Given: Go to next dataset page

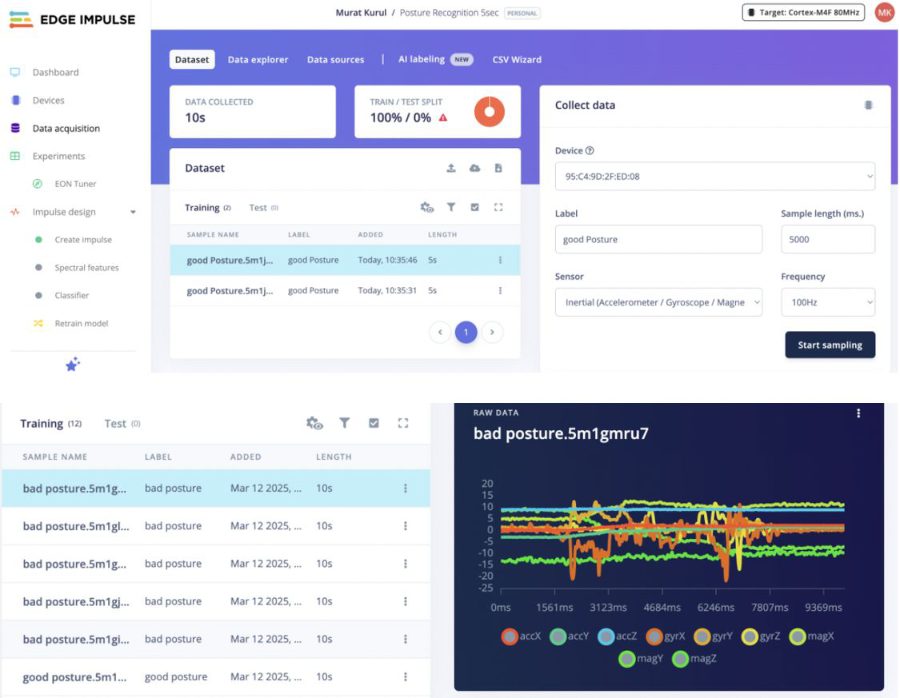Looking at the screenshot, I should pos(492,332).
